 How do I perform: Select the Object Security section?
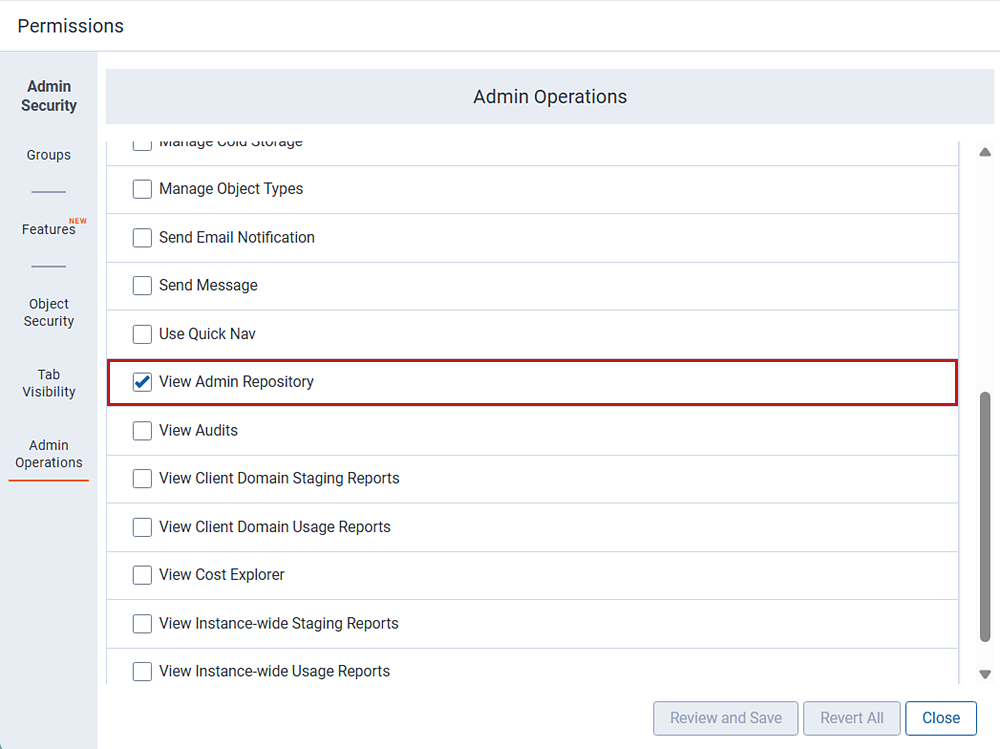[x=48, y=312]
